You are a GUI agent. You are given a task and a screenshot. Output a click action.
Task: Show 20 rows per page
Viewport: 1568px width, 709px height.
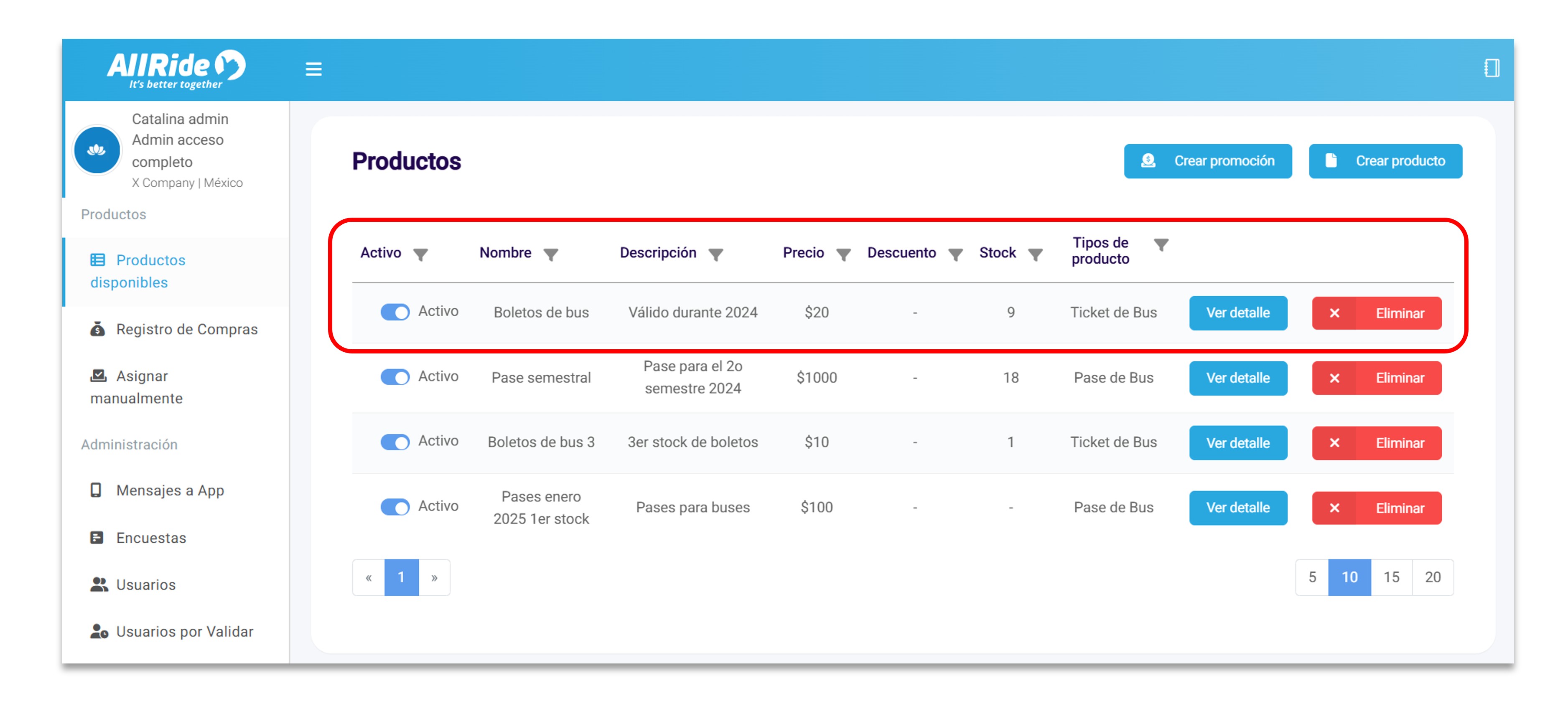click(1432, 577)
